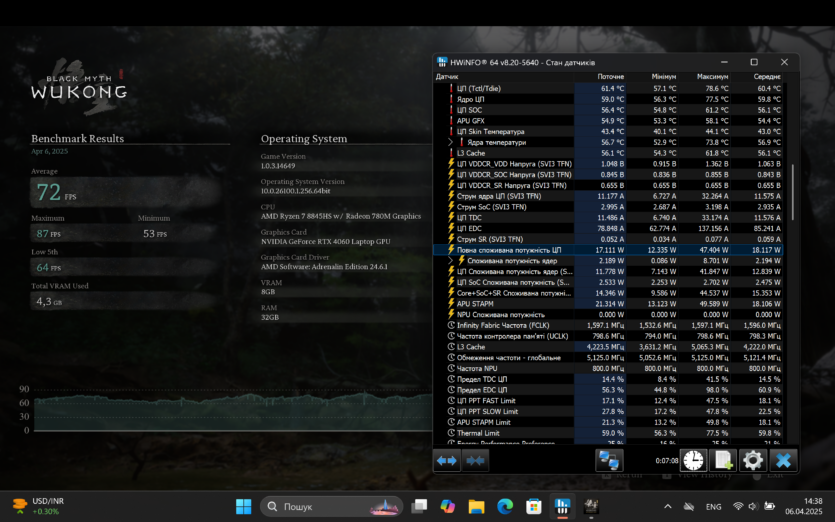Select the Предел EDC ЦП row
The image size is (835, 522).
[x=608, y=390]
